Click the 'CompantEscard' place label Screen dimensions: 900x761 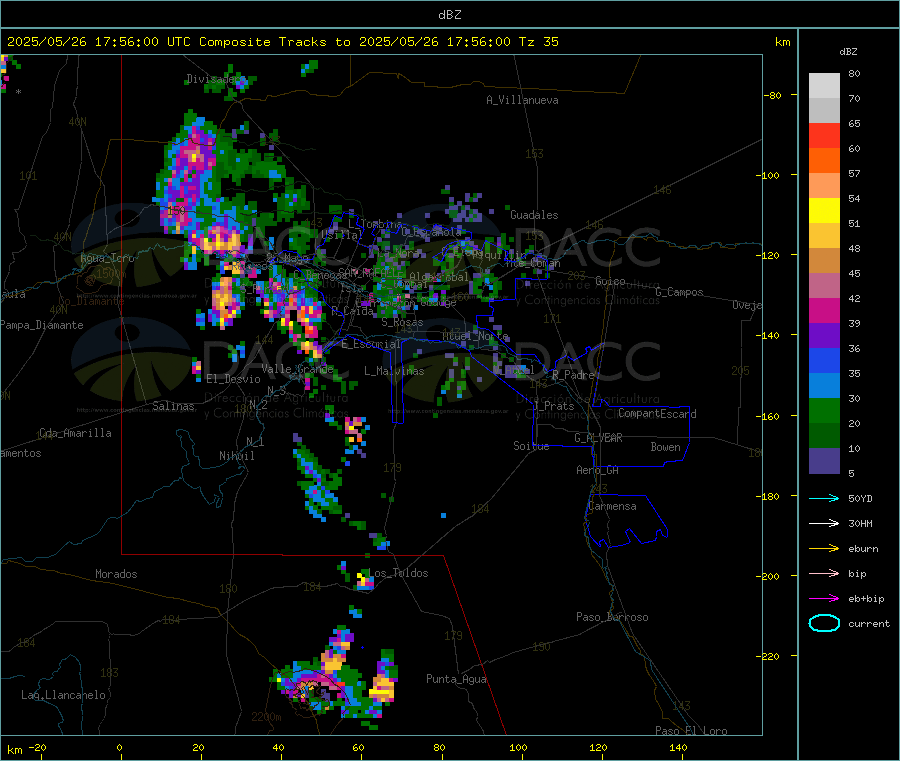coord(657,414)
